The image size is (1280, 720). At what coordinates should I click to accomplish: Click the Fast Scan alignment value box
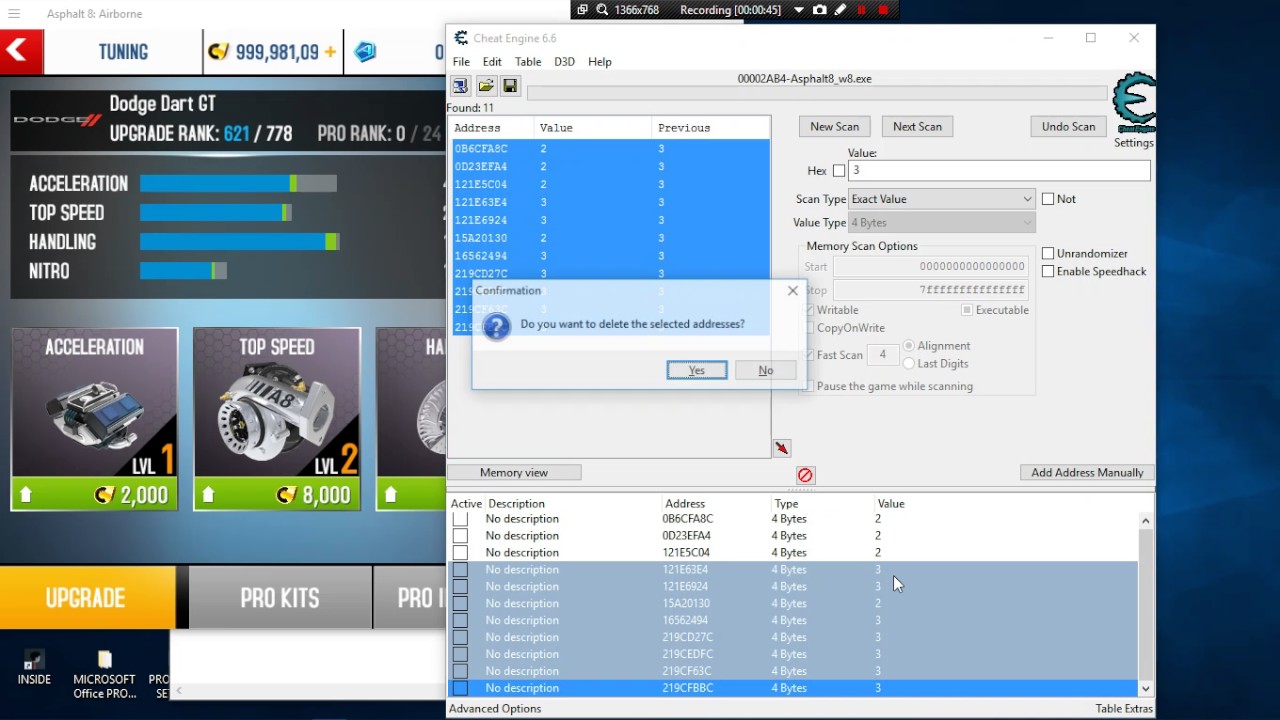(x=882, y=355)
